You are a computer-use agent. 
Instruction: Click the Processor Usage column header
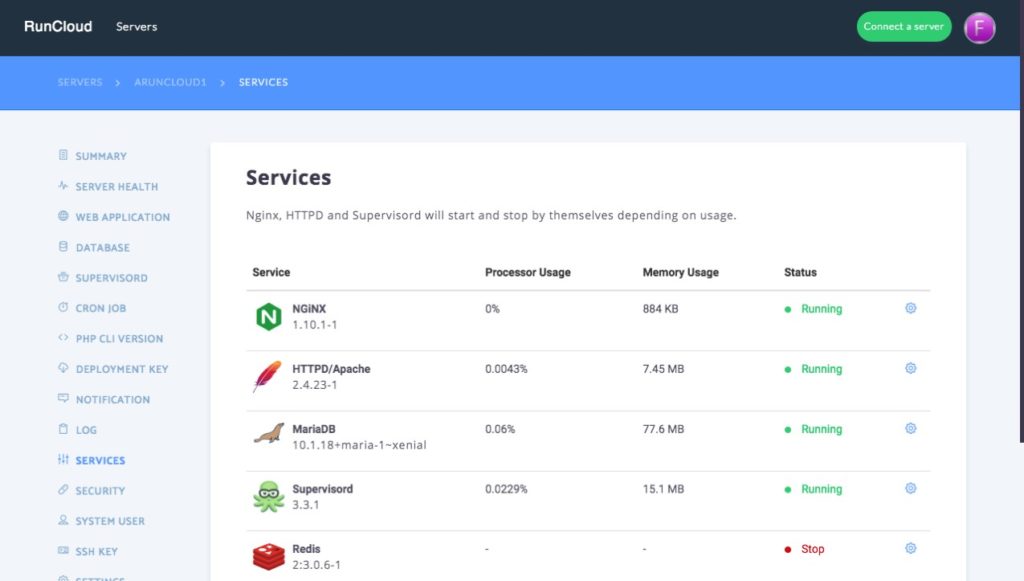coord(528,272)
